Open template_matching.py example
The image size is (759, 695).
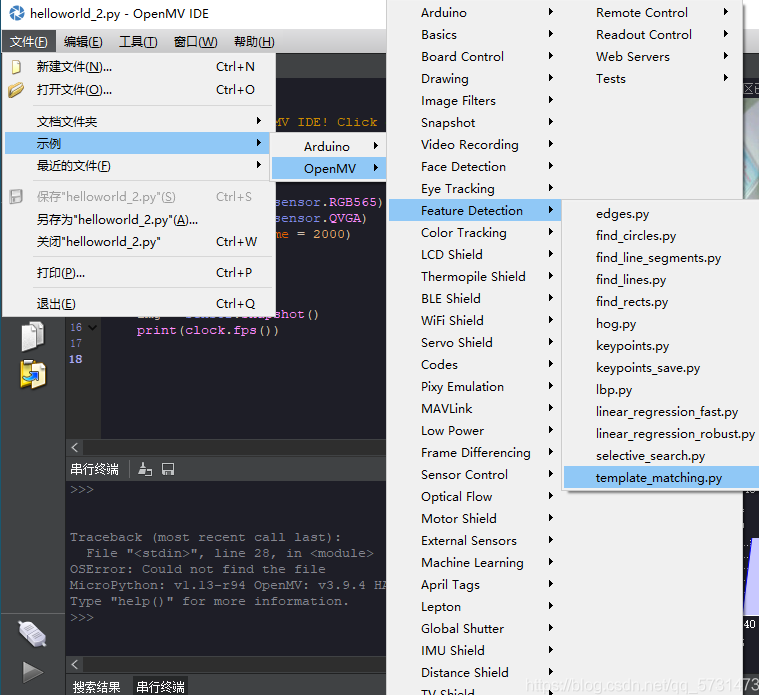tap(661, 478)
